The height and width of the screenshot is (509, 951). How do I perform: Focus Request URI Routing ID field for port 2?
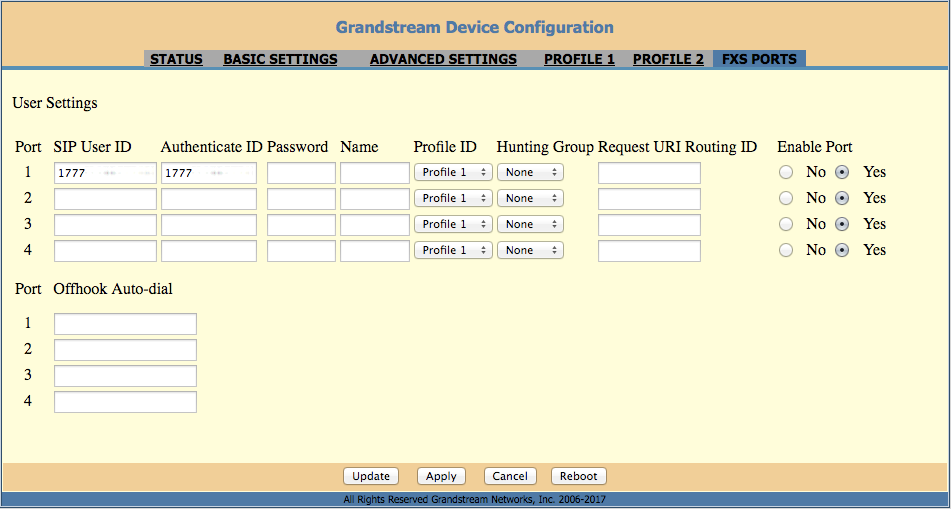pos(650,199)
